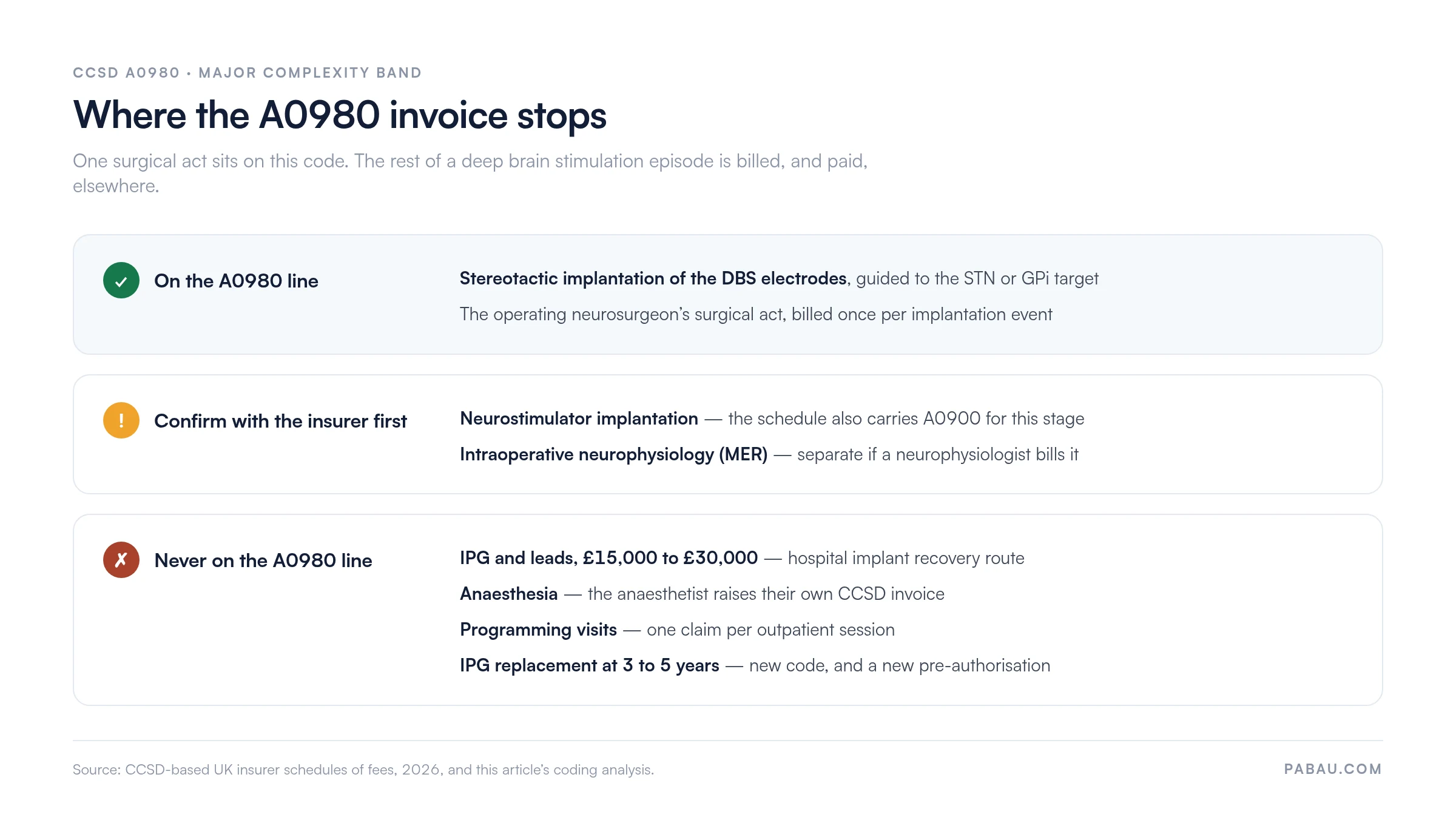Click the source citation text in footer
The width and height of the screenshot is (1456, 837).
click(x=363, y=770)
